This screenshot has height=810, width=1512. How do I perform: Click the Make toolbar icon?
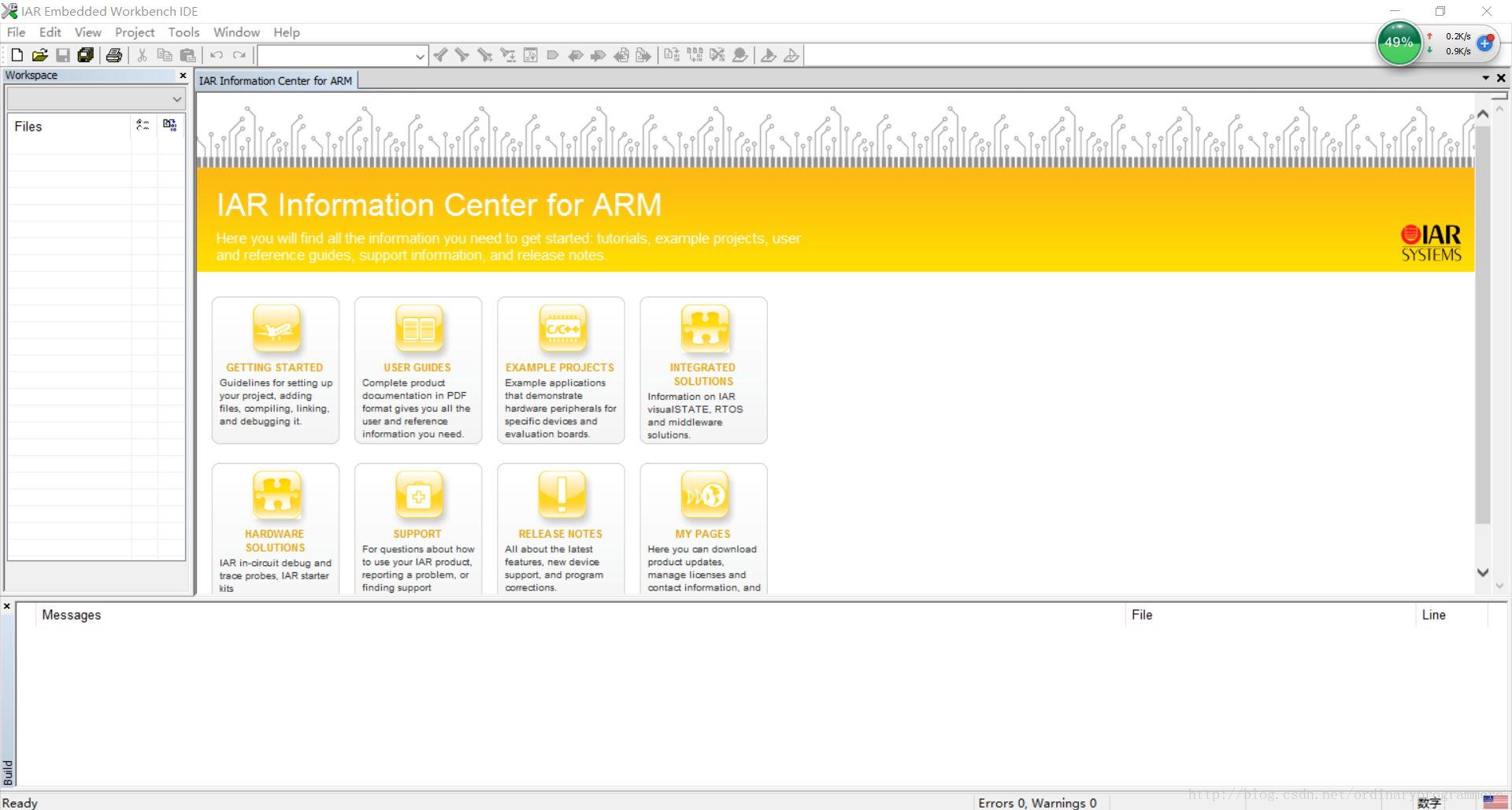[x=695, y=55]
